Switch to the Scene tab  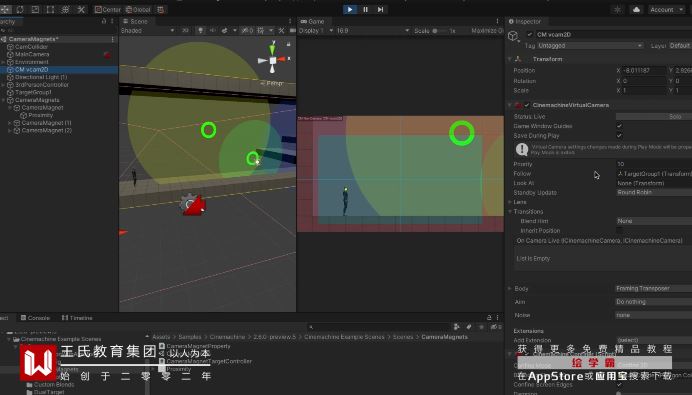point(135,21)
